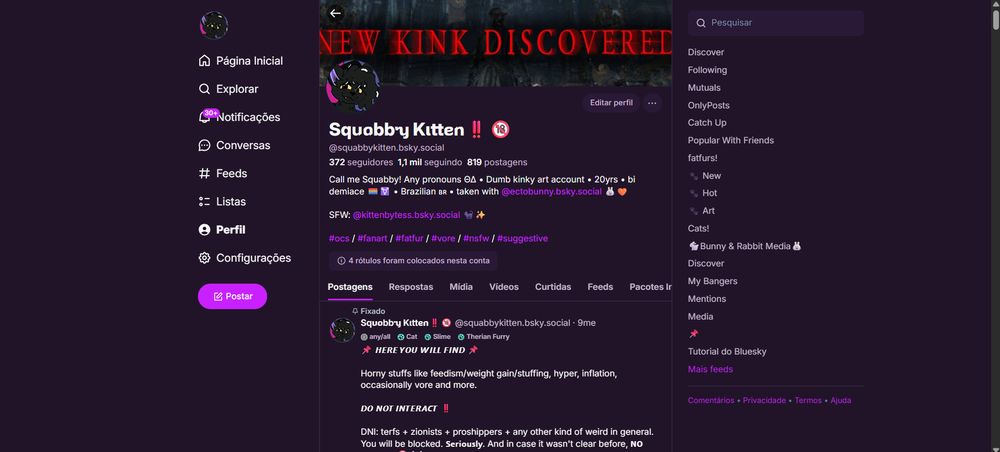Click the purple Postar button

click(232, 296)
